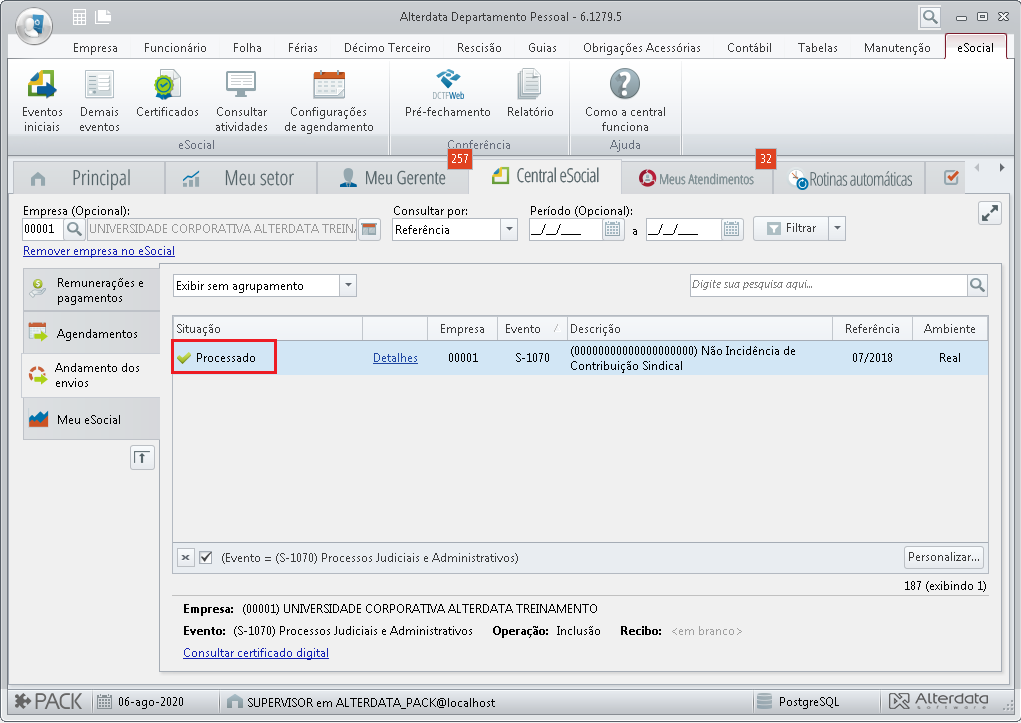1021x723 pixels.
Task: Select Remunerações e pagamentos side item
Action: coord(91,290)
